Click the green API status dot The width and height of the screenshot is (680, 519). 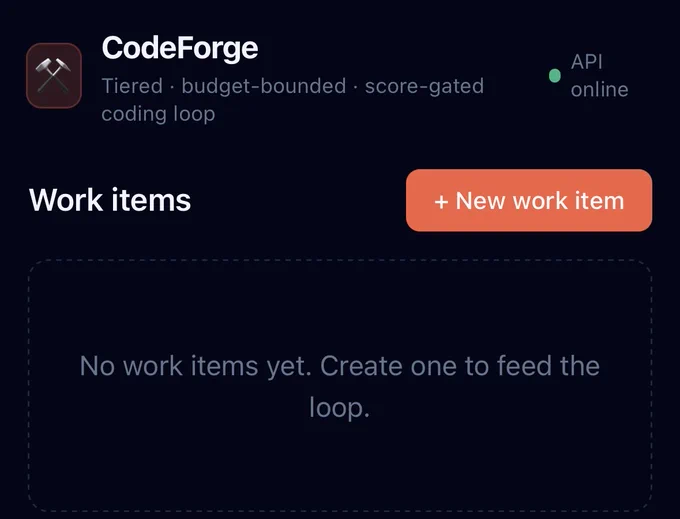(555, 76)
